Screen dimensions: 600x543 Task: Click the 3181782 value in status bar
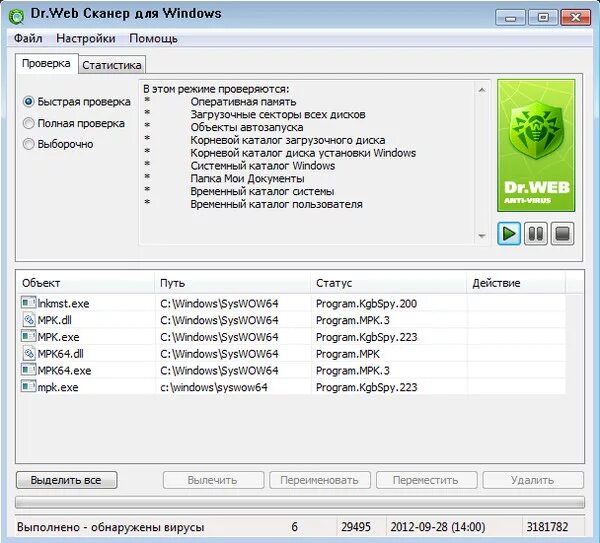[x=547, y=527]
